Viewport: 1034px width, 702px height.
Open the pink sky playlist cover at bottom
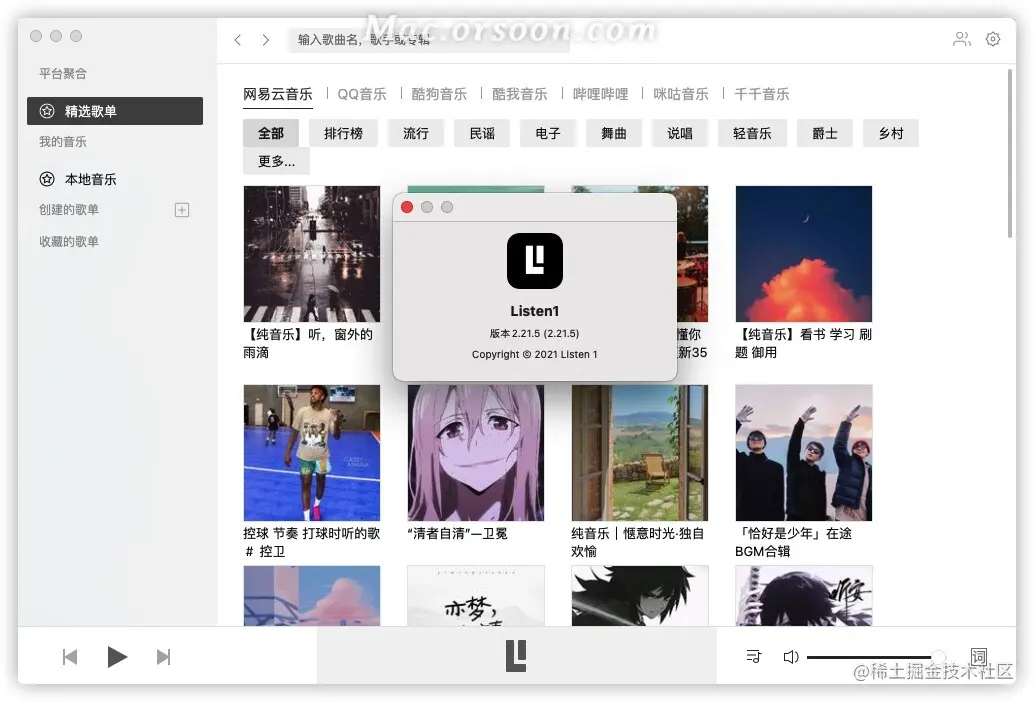(312, 596)
